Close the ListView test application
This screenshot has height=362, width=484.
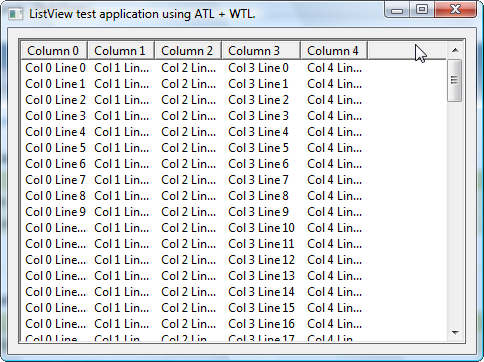[x=455, y=10]
